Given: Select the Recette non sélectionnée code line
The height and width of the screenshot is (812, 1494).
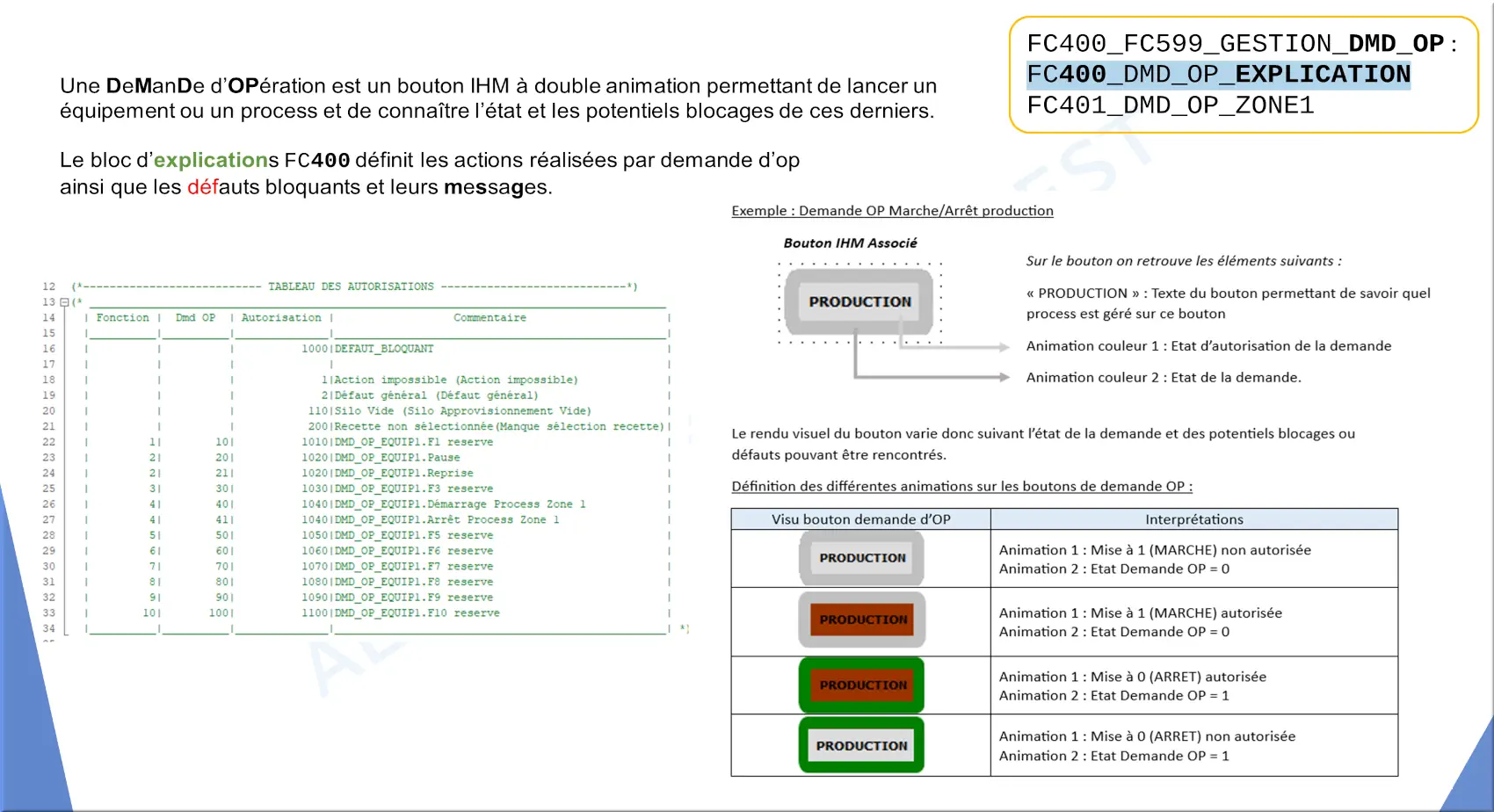Looking at the screenshot, I should pyautogui.click(x=486, y=427).
